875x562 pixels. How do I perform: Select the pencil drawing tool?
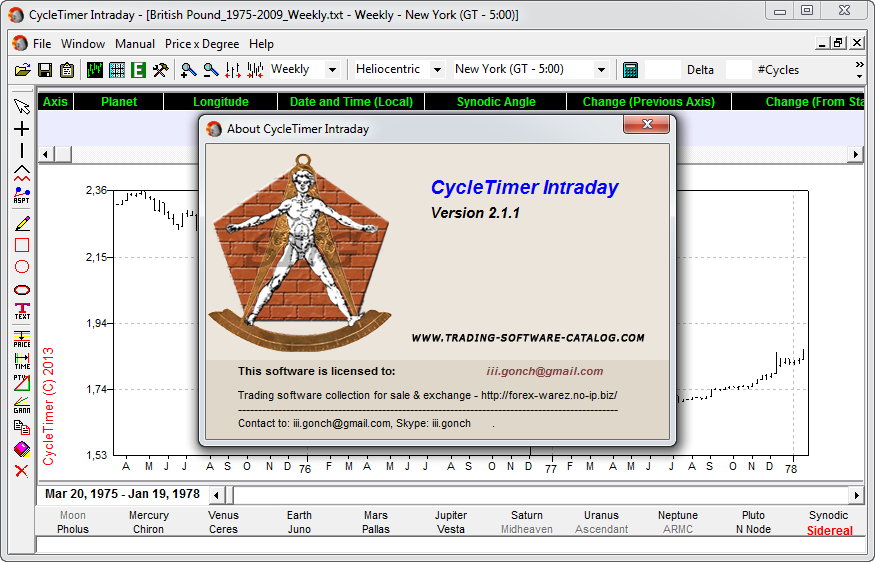(22, 223)
